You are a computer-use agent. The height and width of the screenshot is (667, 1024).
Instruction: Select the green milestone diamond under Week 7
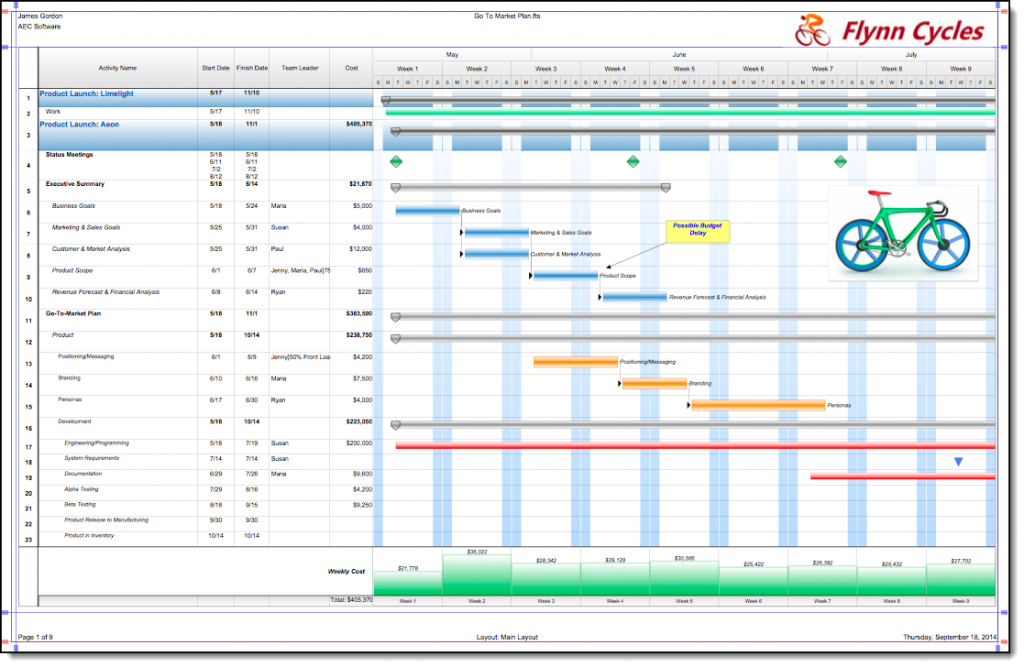click(x=840, y=161)
